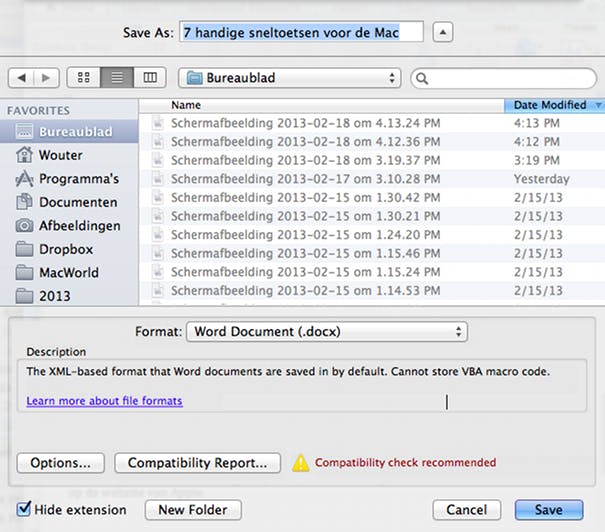This screenshot has height=532, width=605.
Task: Collapse the file browser with arrow button
Action: tap(443, 33)
